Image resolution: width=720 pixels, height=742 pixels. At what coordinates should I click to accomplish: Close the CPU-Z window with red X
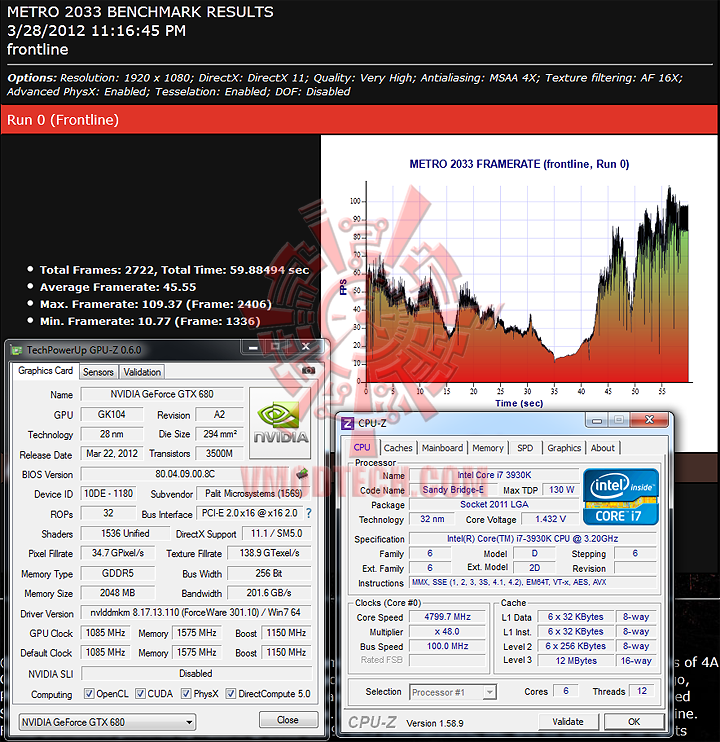650,420
